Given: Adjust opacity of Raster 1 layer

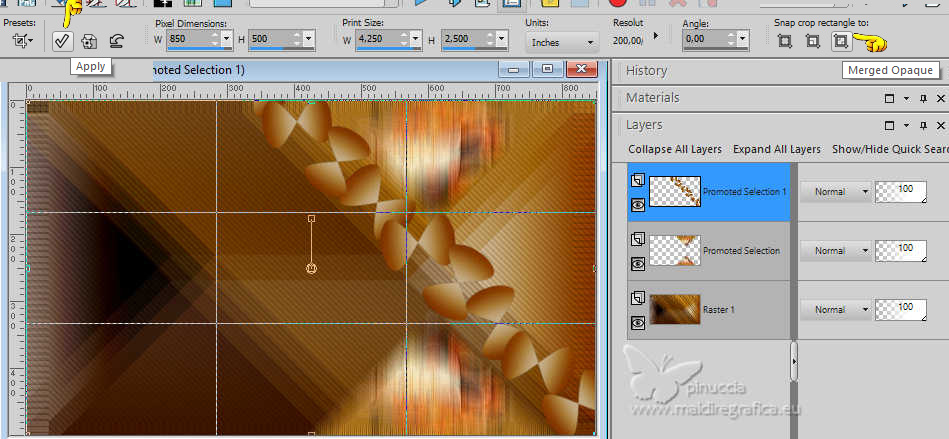Looking at the screenshot, I should [x=901, y=309].
